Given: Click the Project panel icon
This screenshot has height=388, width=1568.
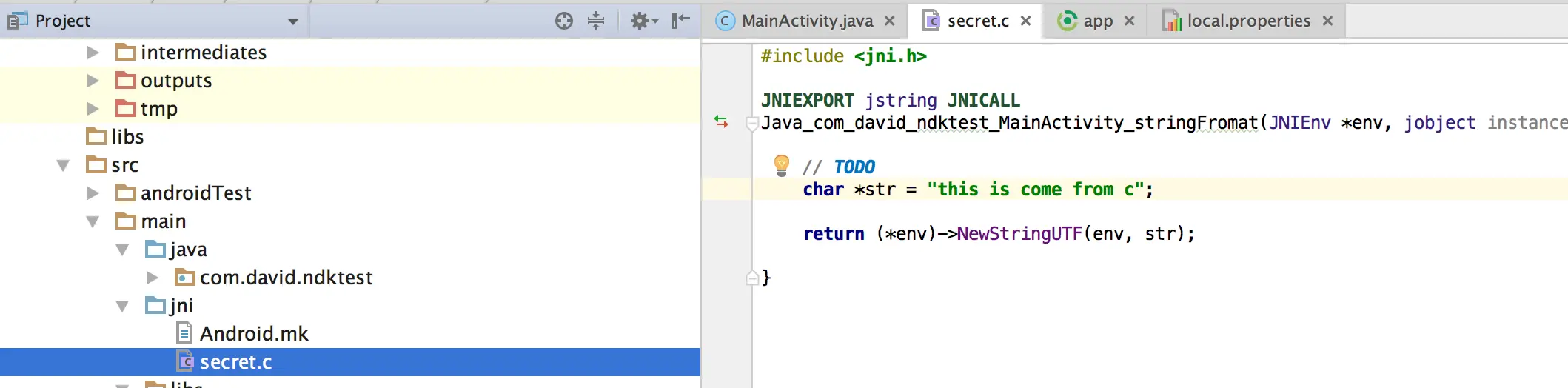Looking at the screenshot, I should (x=17, y=21).
